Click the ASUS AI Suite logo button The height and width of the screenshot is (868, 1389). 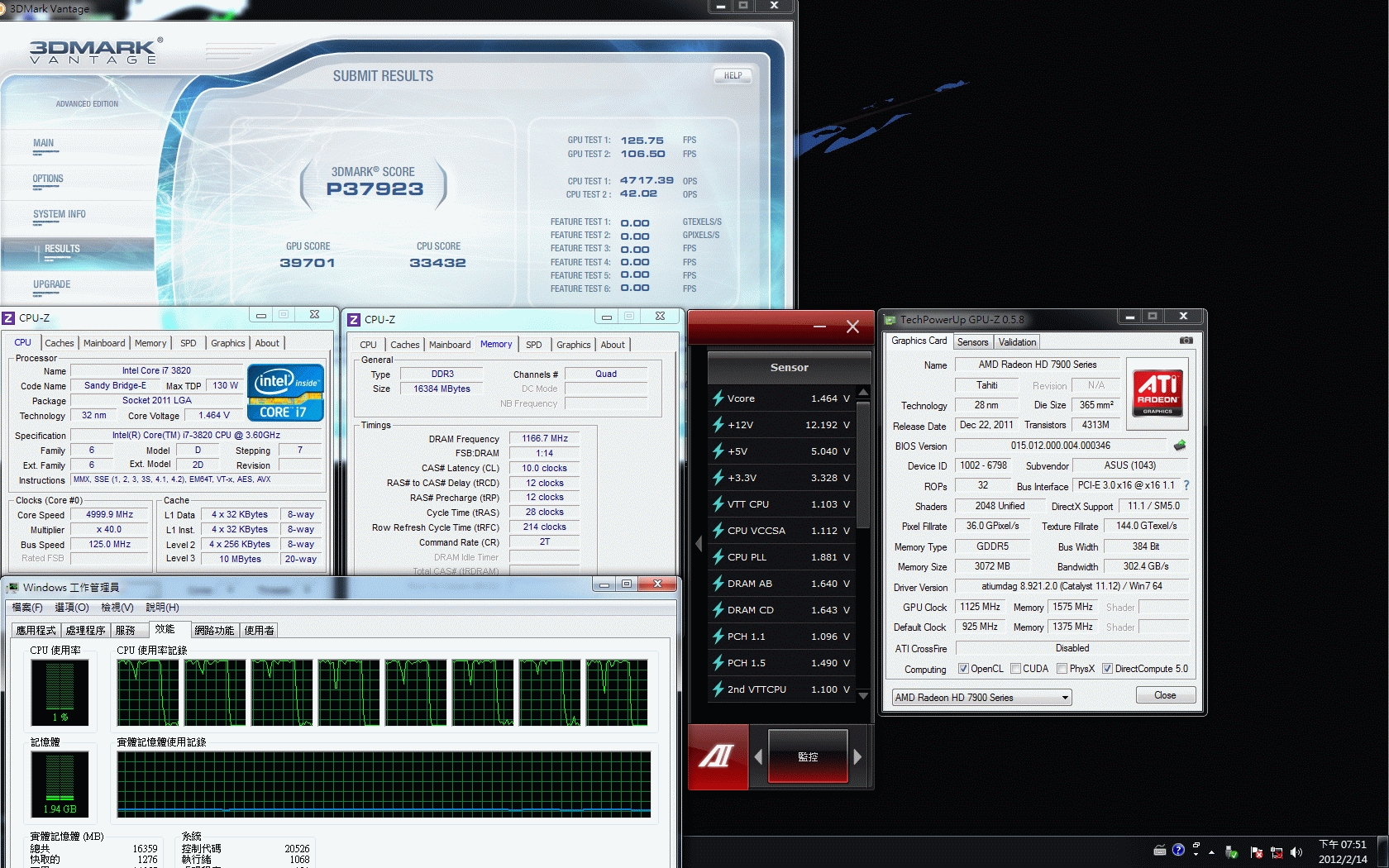718,756
